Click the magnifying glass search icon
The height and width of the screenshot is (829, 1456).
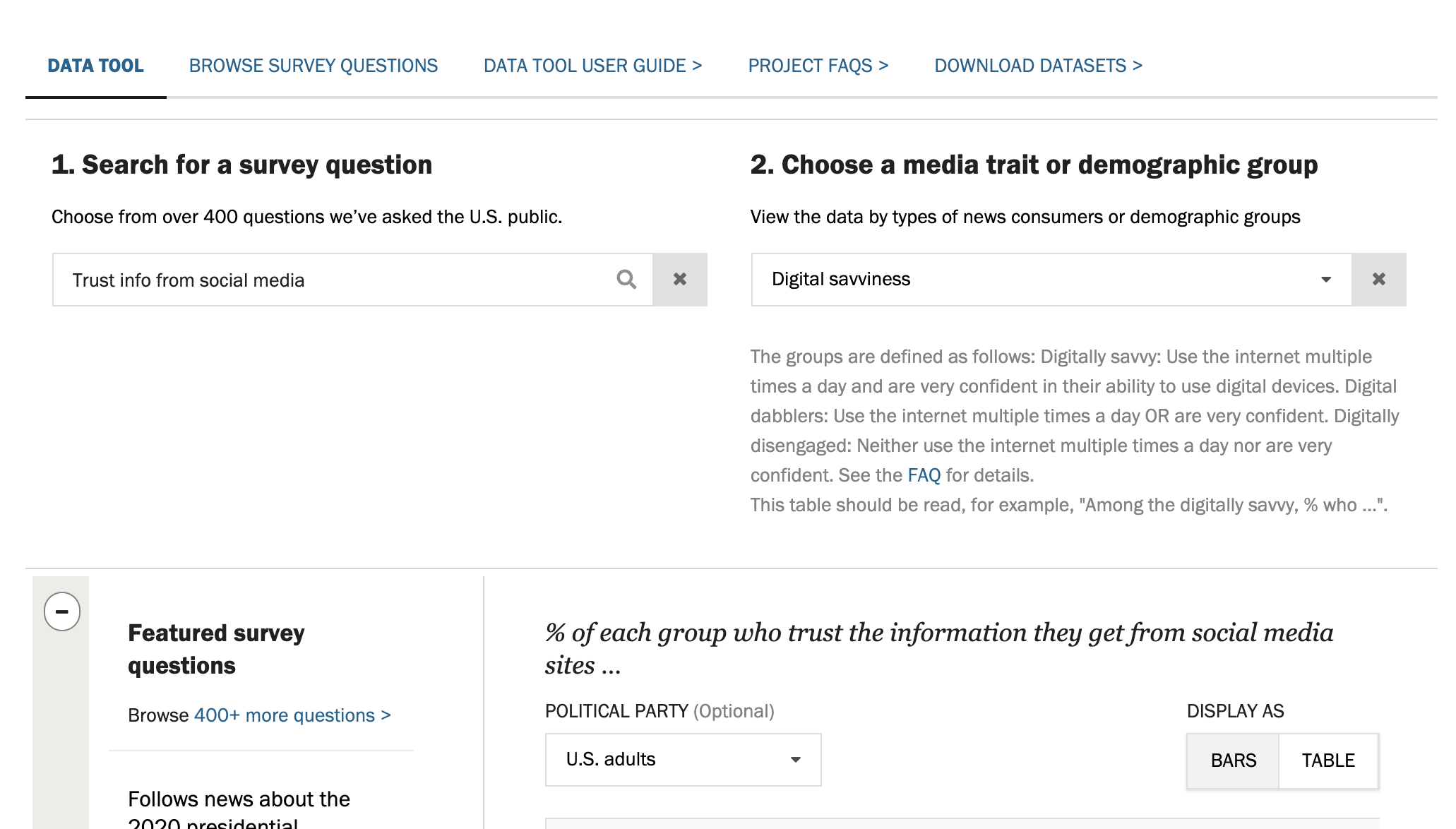626,280
